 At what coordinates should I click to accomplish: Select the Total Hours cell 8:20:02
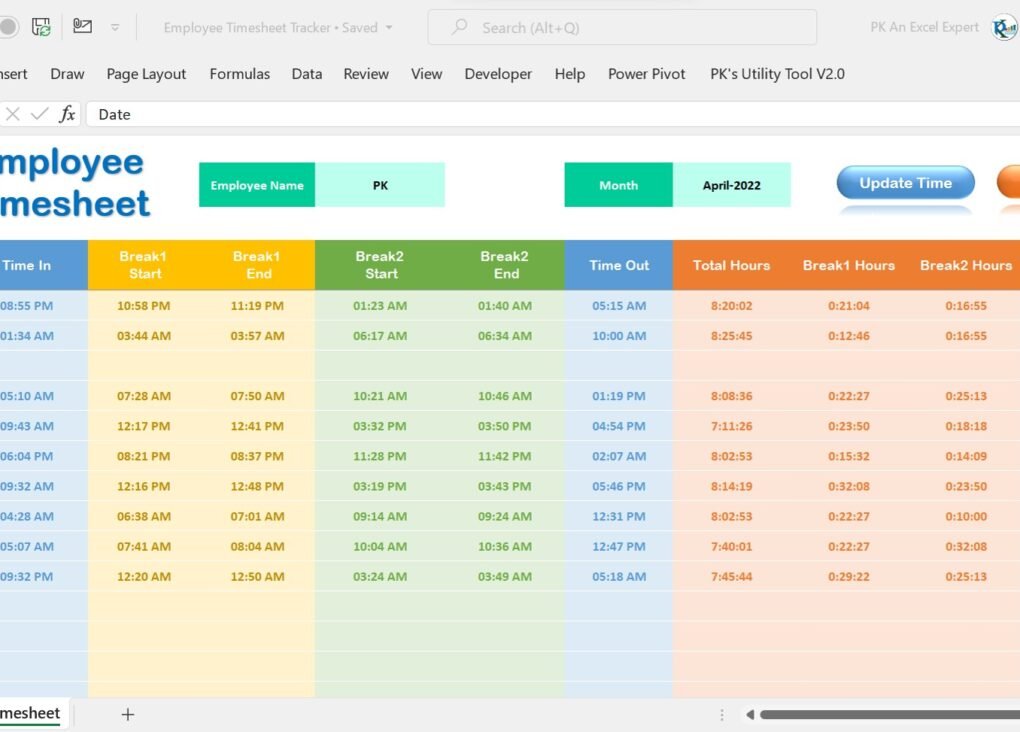[x=731, y=305]
